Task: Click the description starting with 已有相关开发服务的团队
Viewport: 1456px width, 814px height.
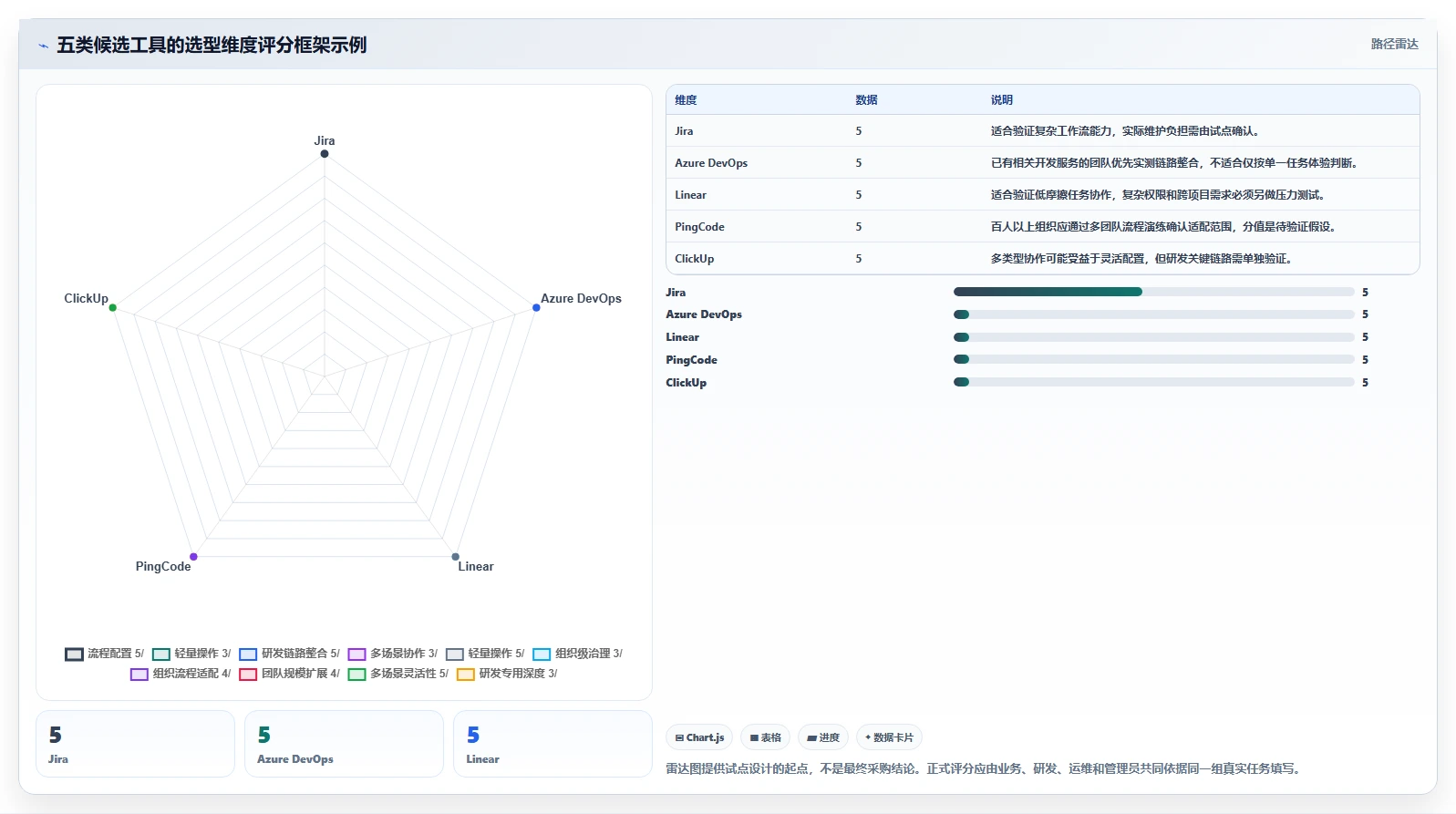Action: [x=1176, y=163]
